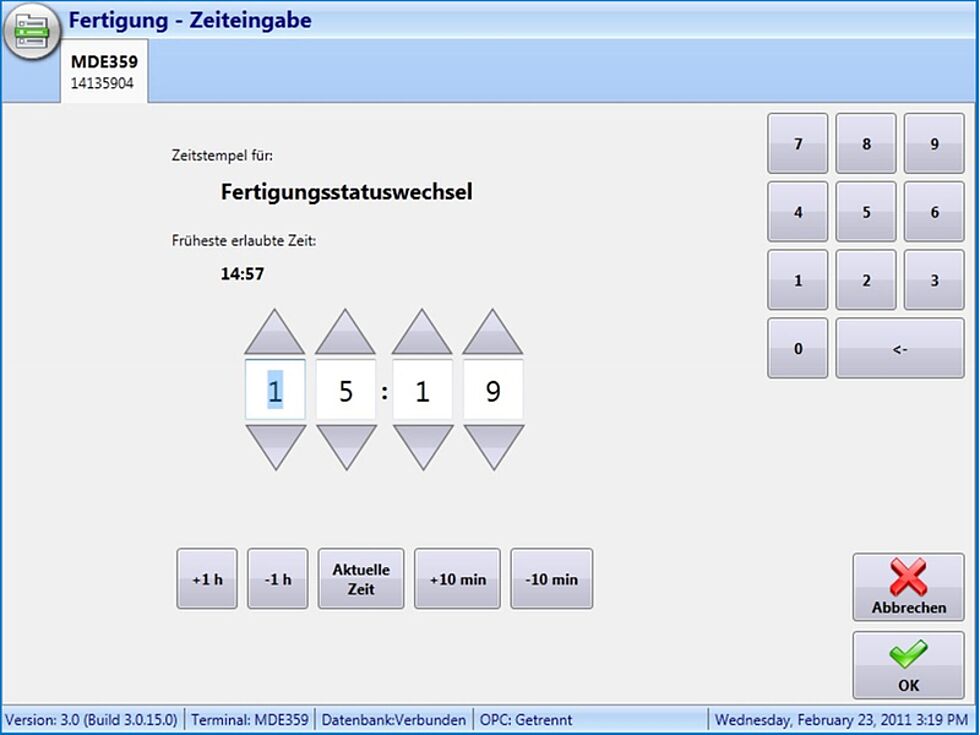Add one hour using +1 h button
The width and height of the screenshot is (980, 735).
207,579
